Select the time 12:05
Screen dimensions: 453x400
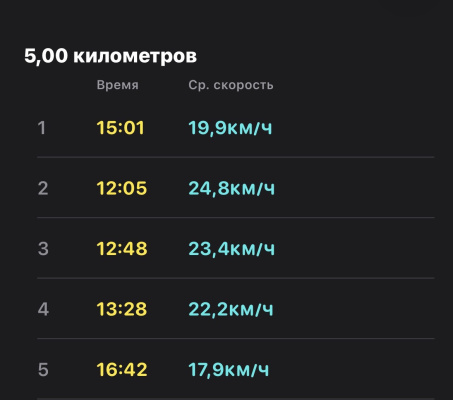click(x=122, y=188)
